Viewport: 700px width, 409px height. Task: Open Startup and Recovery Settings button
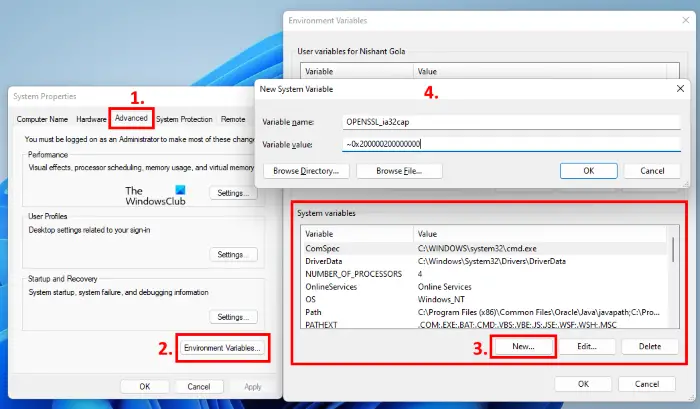(233, 317)
